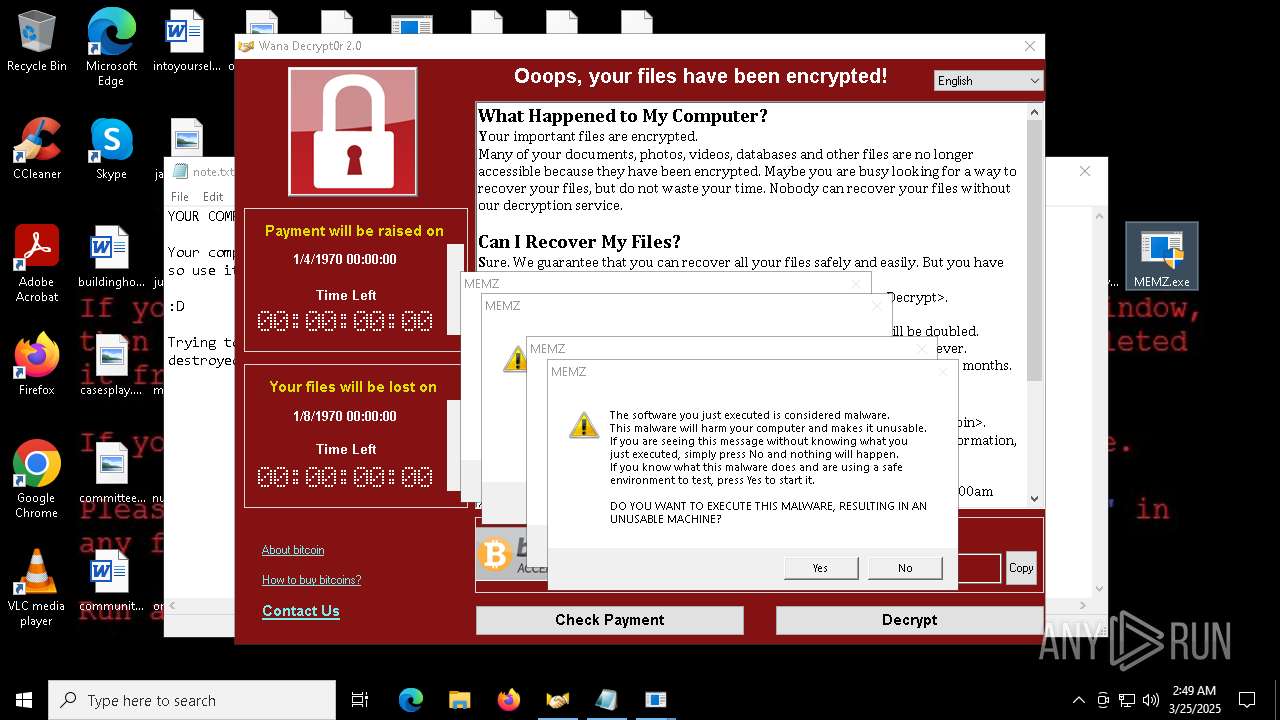Click the padlock image in Wana Decrypt0r

point(353,131)
